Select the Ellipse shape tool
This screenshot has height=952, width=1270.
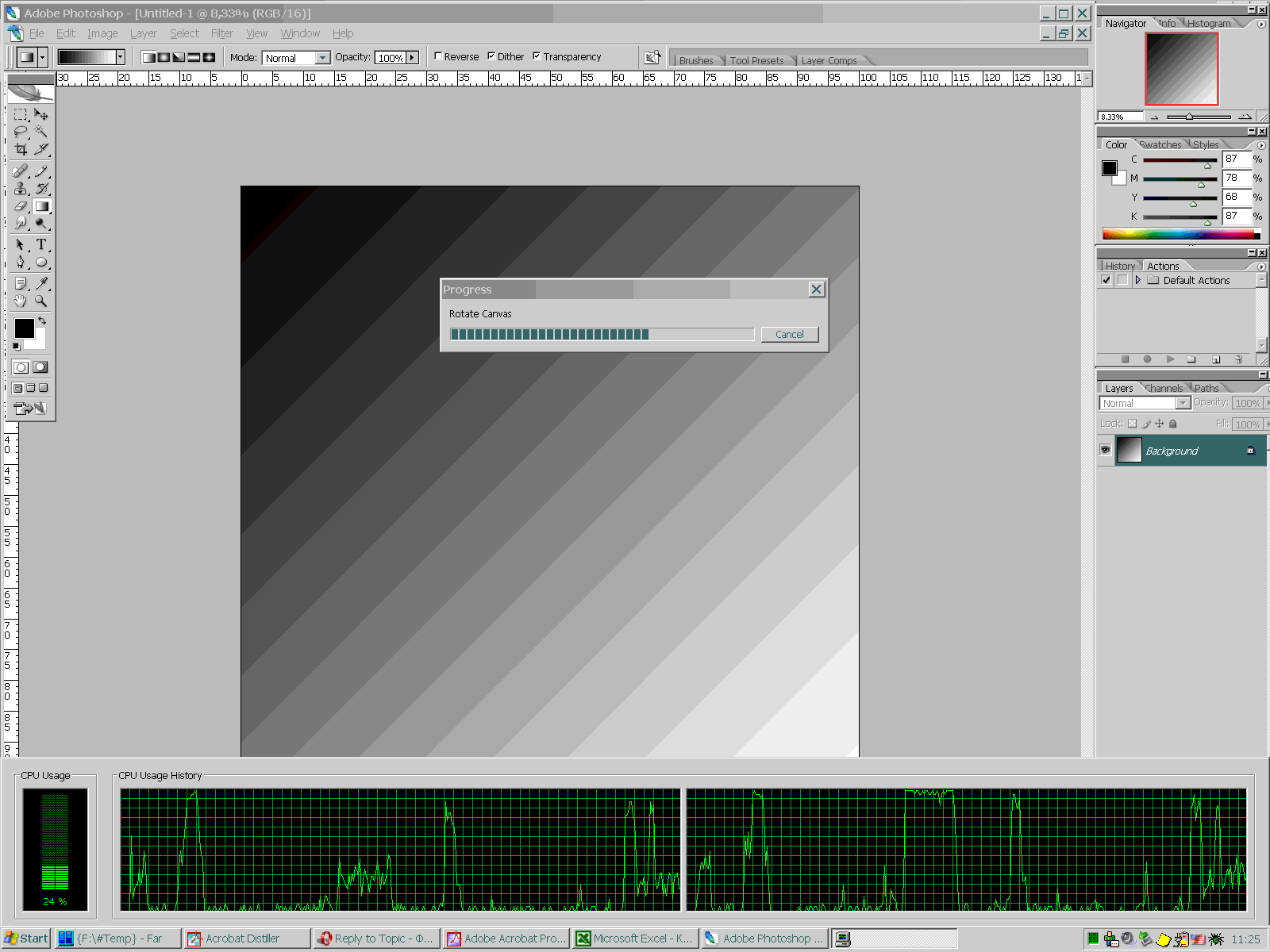tap(41, 262)
